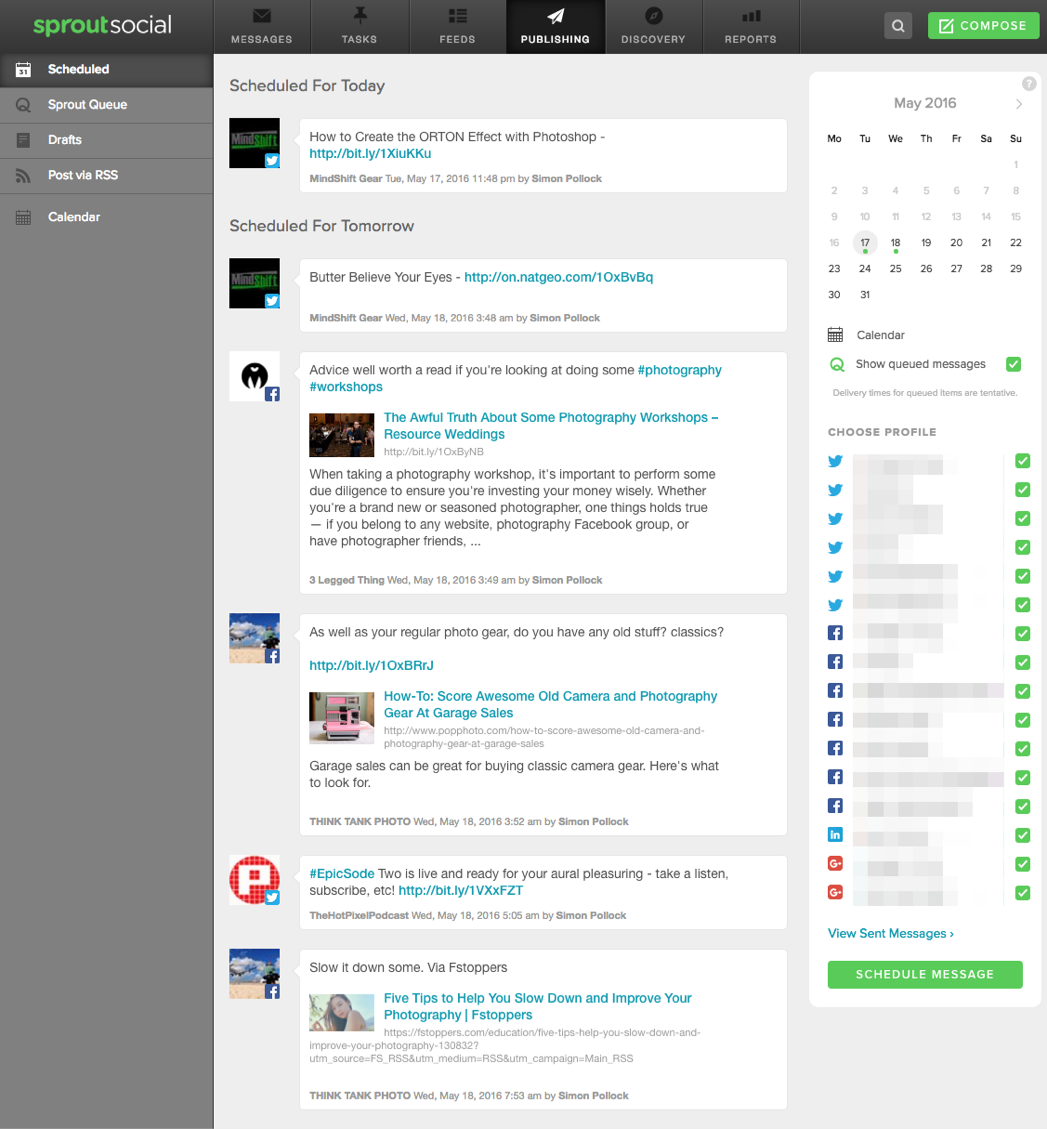
Task: Open Calendar link in right panel
Action: click(881, 336)
